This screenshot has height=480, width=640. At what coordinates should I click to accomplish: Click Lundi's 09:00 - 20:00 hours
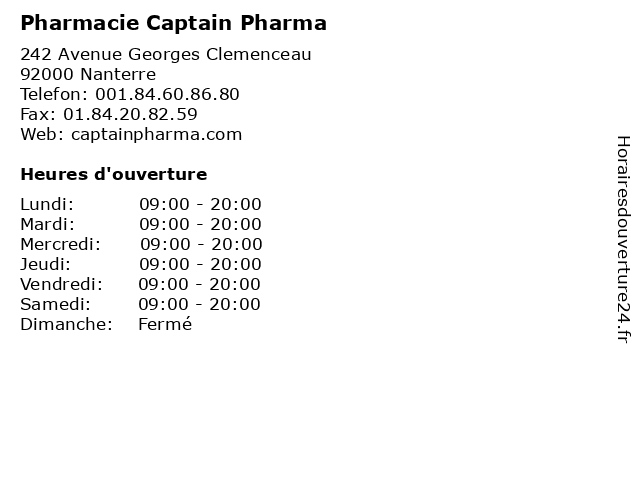(200, 204)
